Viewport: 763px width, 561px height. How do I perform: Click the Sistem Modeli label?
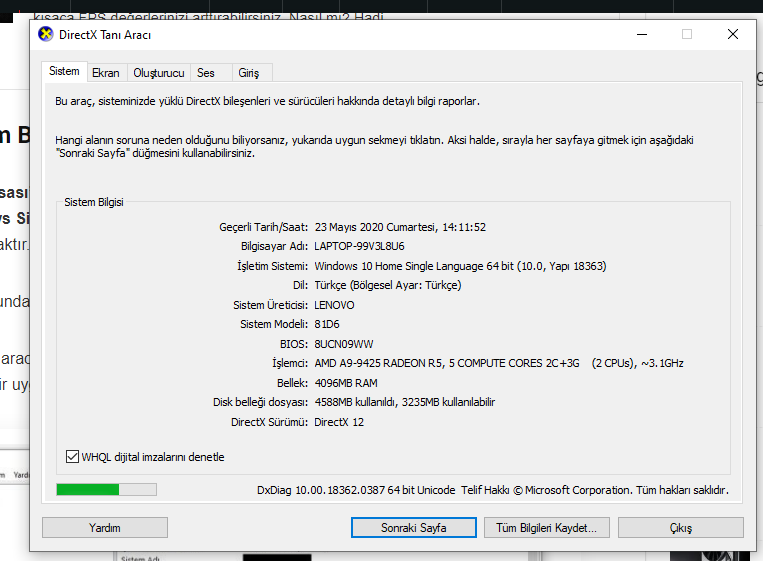274,324
